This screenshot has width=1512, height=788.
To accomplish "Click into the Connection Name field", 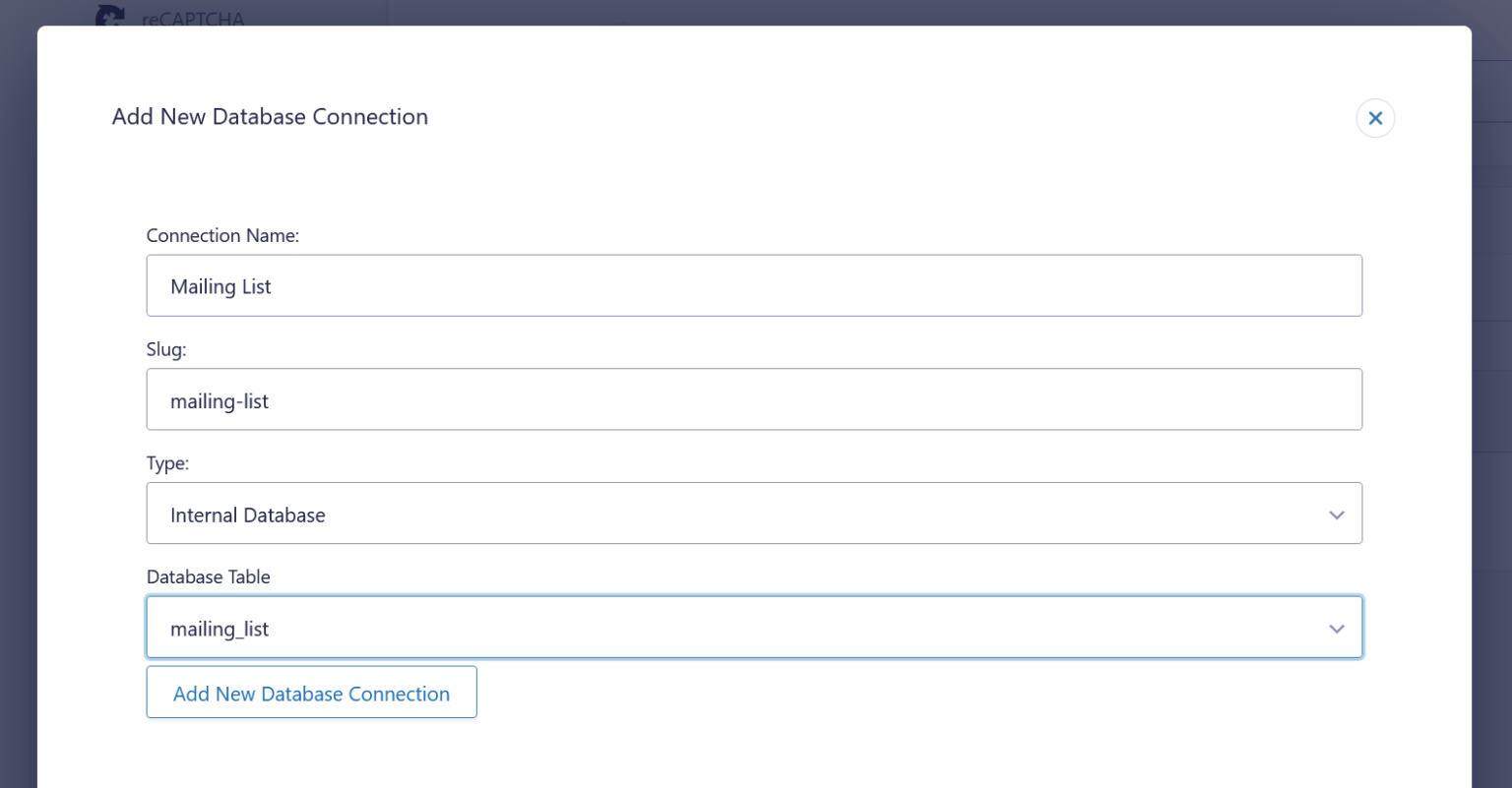I will pyautogui.click(x=754, y=285).
